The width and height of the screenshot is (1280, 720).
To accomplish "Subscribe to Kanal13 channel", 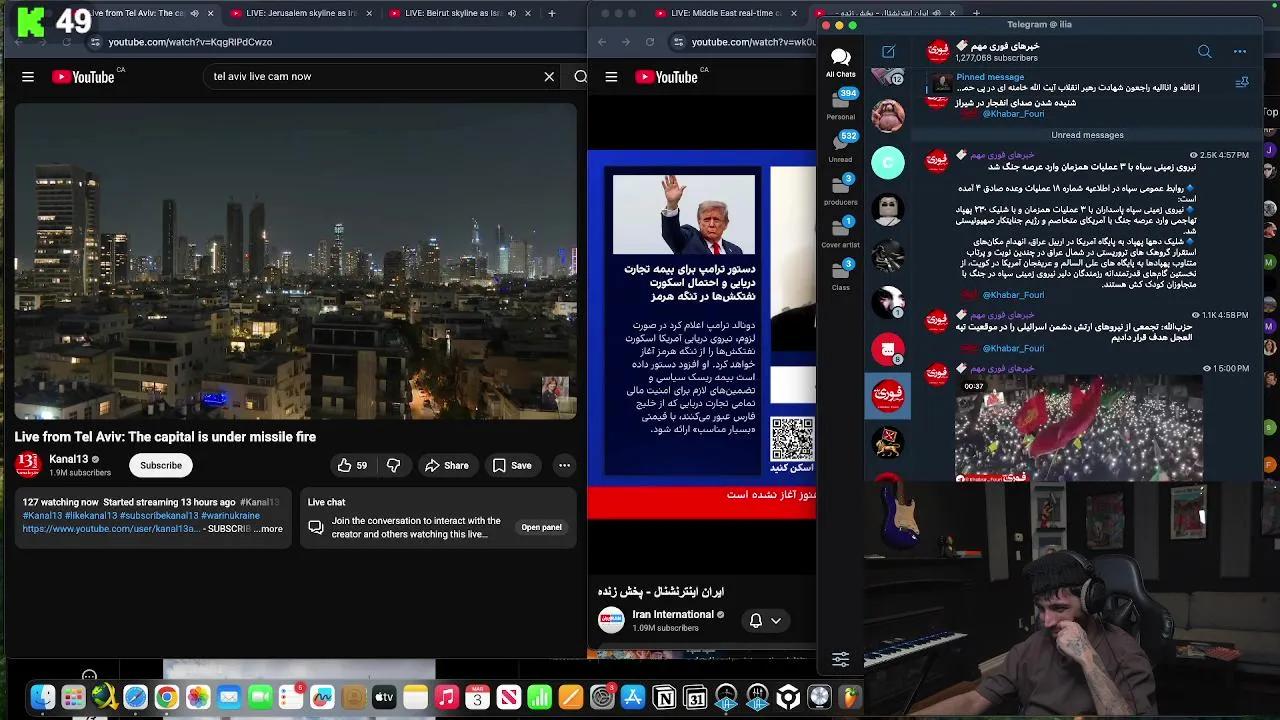I will pos(161,465).
